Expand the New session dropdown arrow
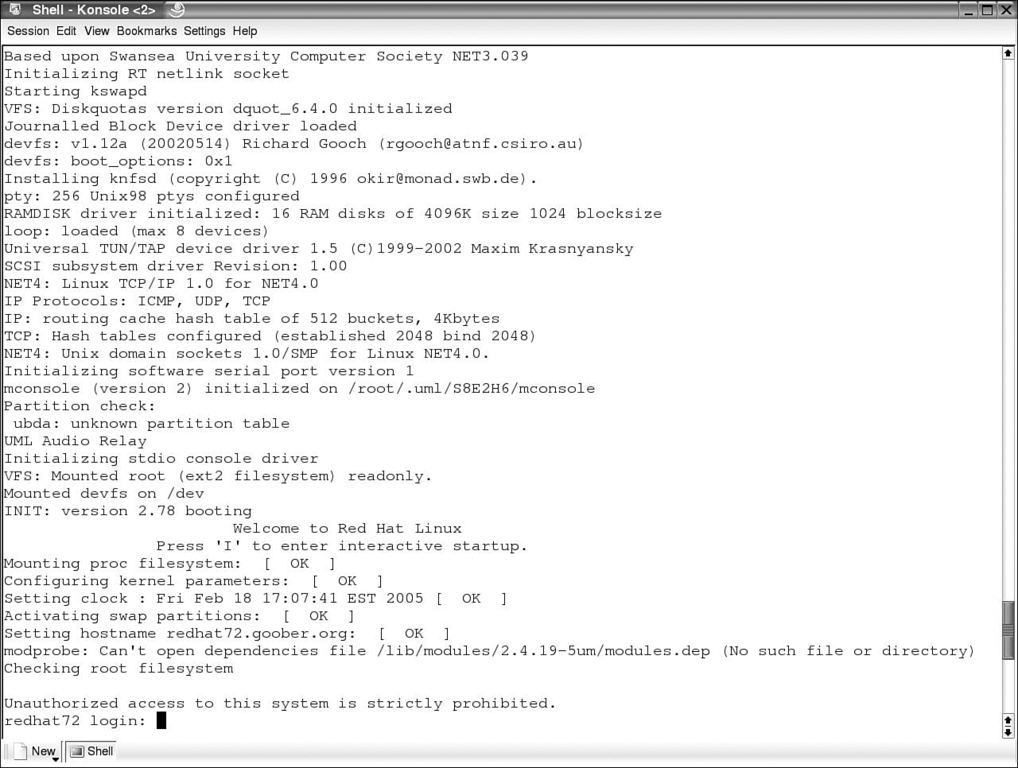Viewport: 1018px width, 768px height. [x=56, y=759]
